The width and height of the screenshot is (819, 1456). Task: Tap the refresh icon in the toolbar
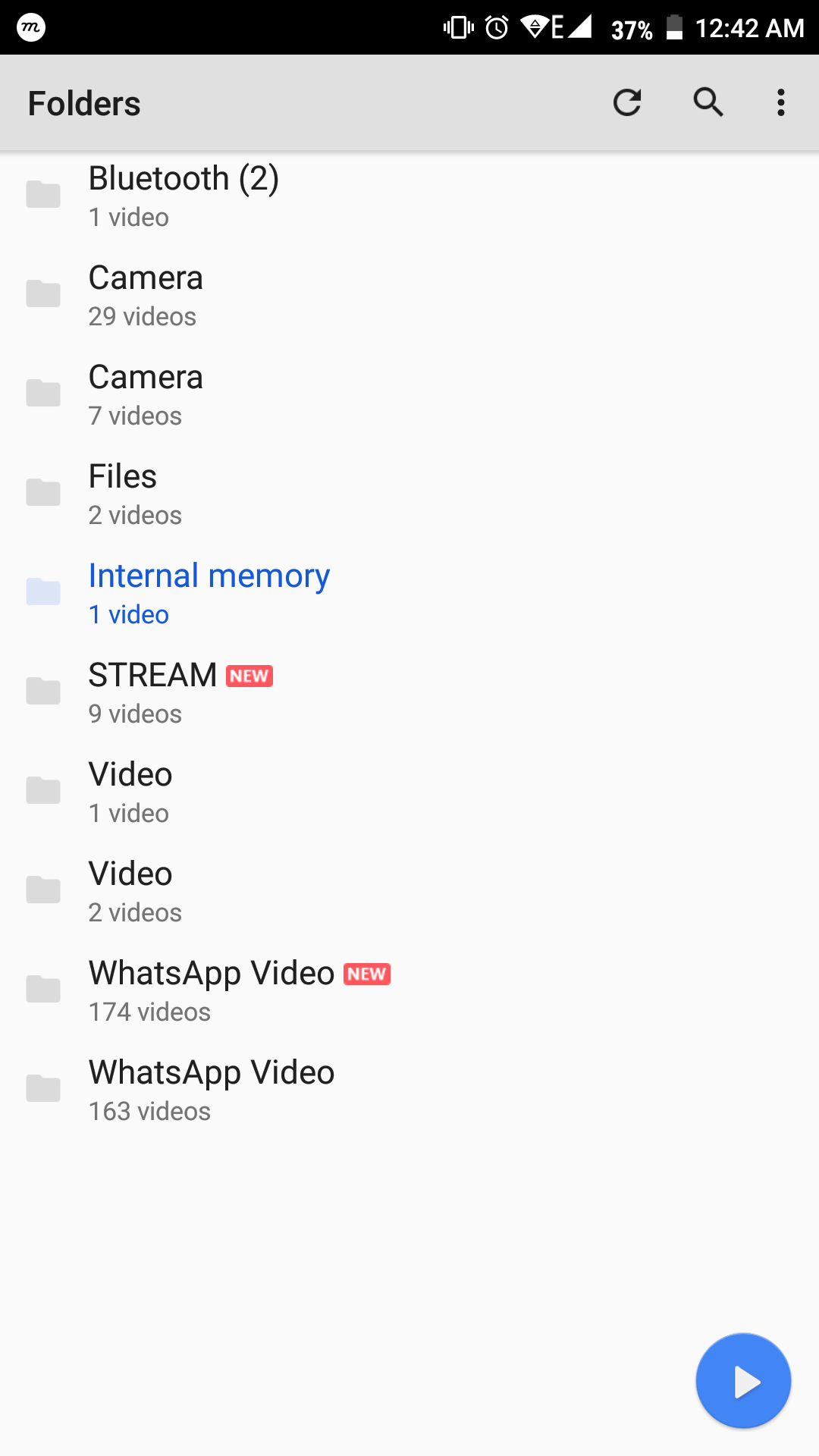click(x=627, y=102)
